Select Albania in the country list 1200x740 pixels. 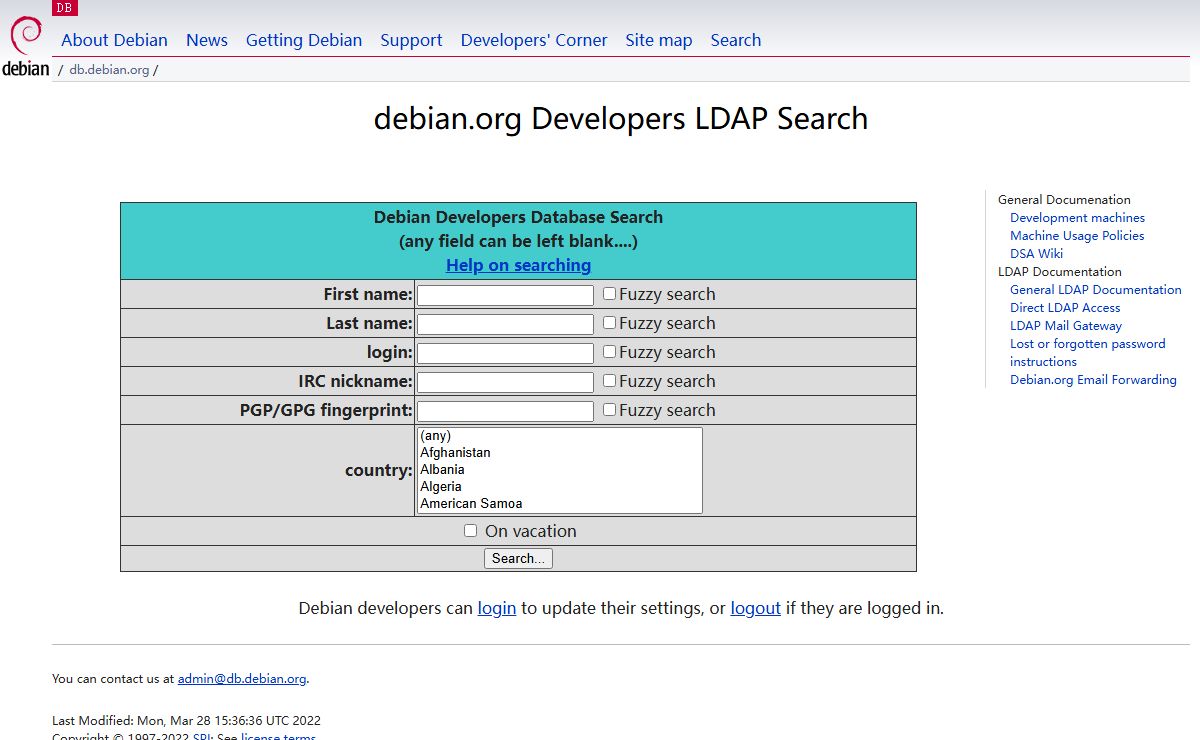coord(559,470)
